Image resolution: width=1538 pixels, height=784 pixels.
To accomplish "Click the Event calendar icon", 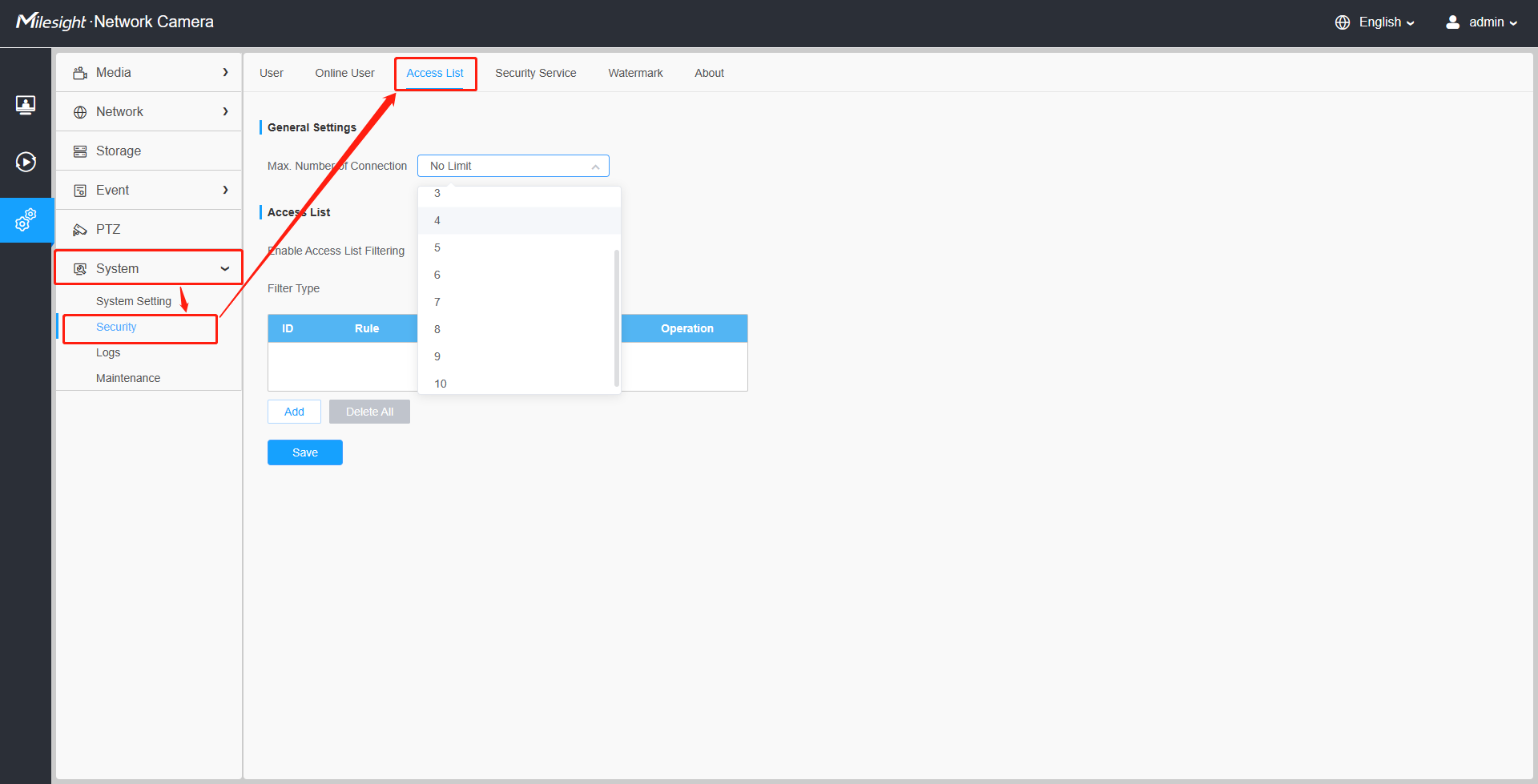I will 80,191.
